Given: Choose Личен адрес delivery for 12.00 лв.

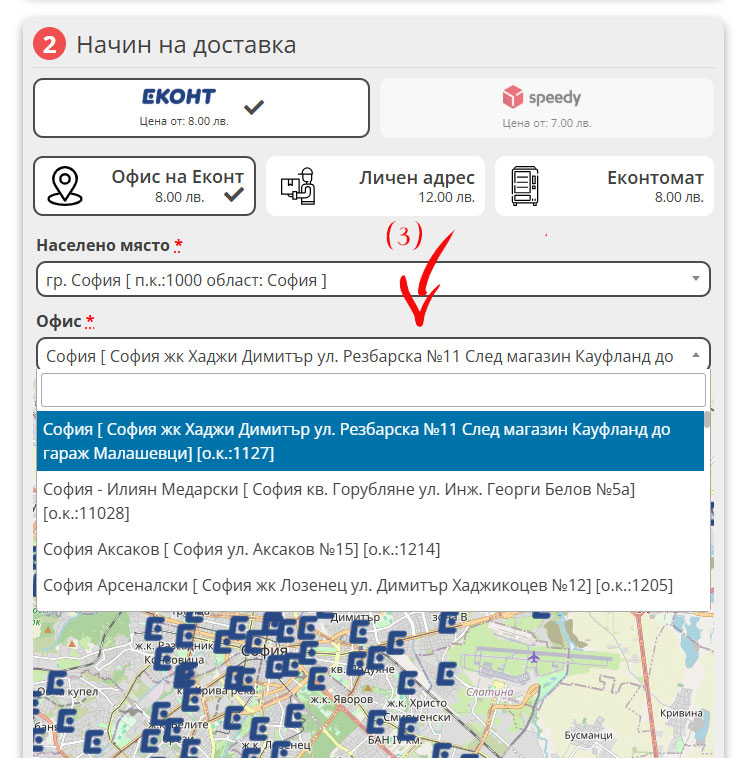Looking at the screenshot, I should pos(375,186).
